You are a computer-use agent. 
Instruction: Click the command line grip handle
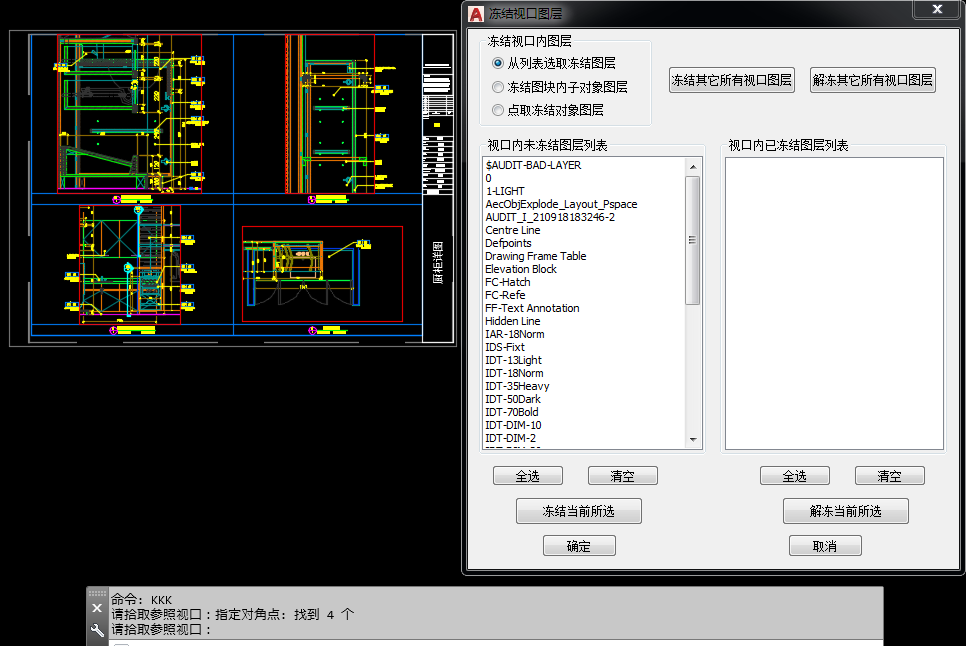97,593
